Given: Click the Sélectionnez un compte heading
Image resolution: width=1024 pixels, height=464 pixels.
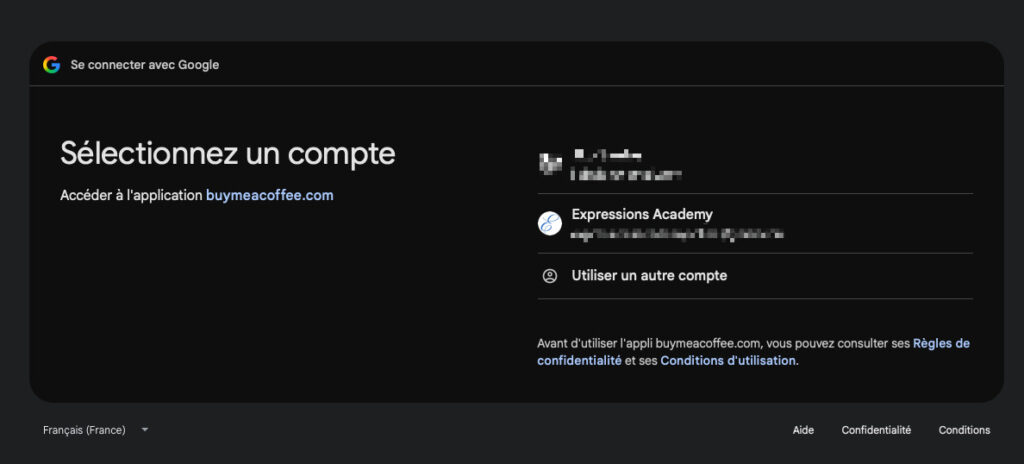Looking at the screenshot, I should [228, 154].
